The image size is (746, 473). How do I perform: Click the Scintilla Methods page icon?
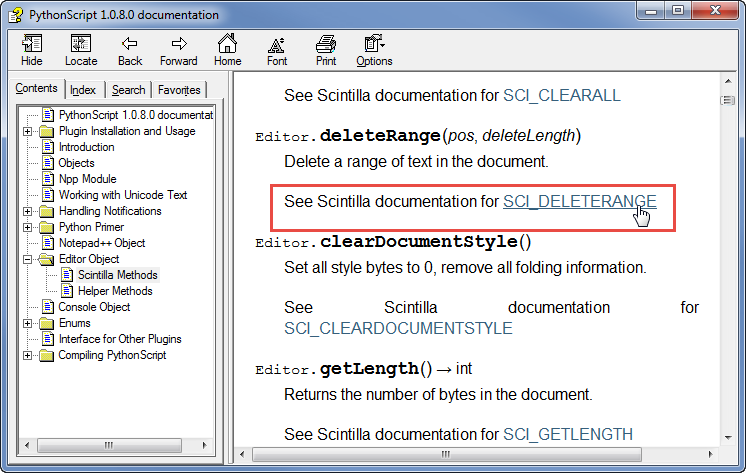pos(67,275)
